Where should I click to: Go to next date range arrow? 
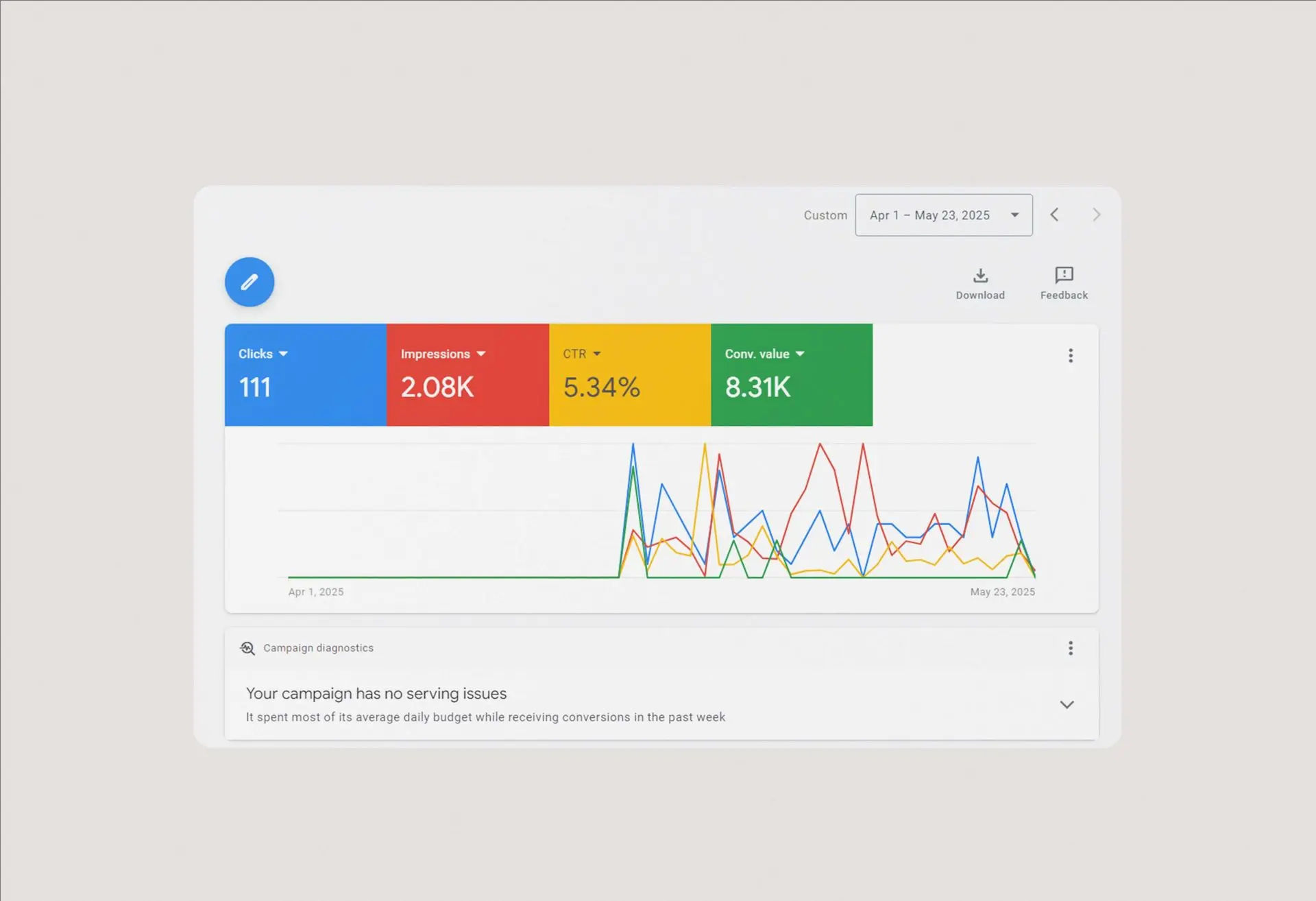tap(1096, 215)
